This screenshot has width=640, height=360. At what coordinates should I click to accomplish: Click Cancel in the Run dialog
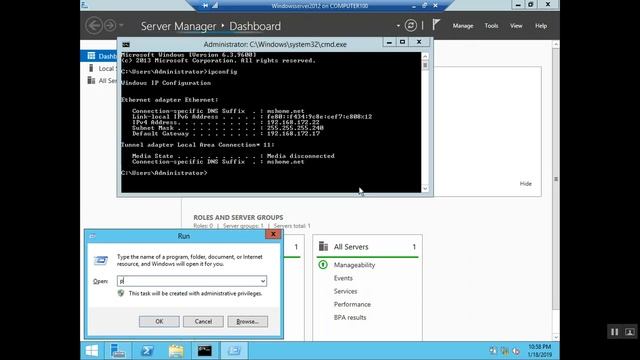(203, 322)
